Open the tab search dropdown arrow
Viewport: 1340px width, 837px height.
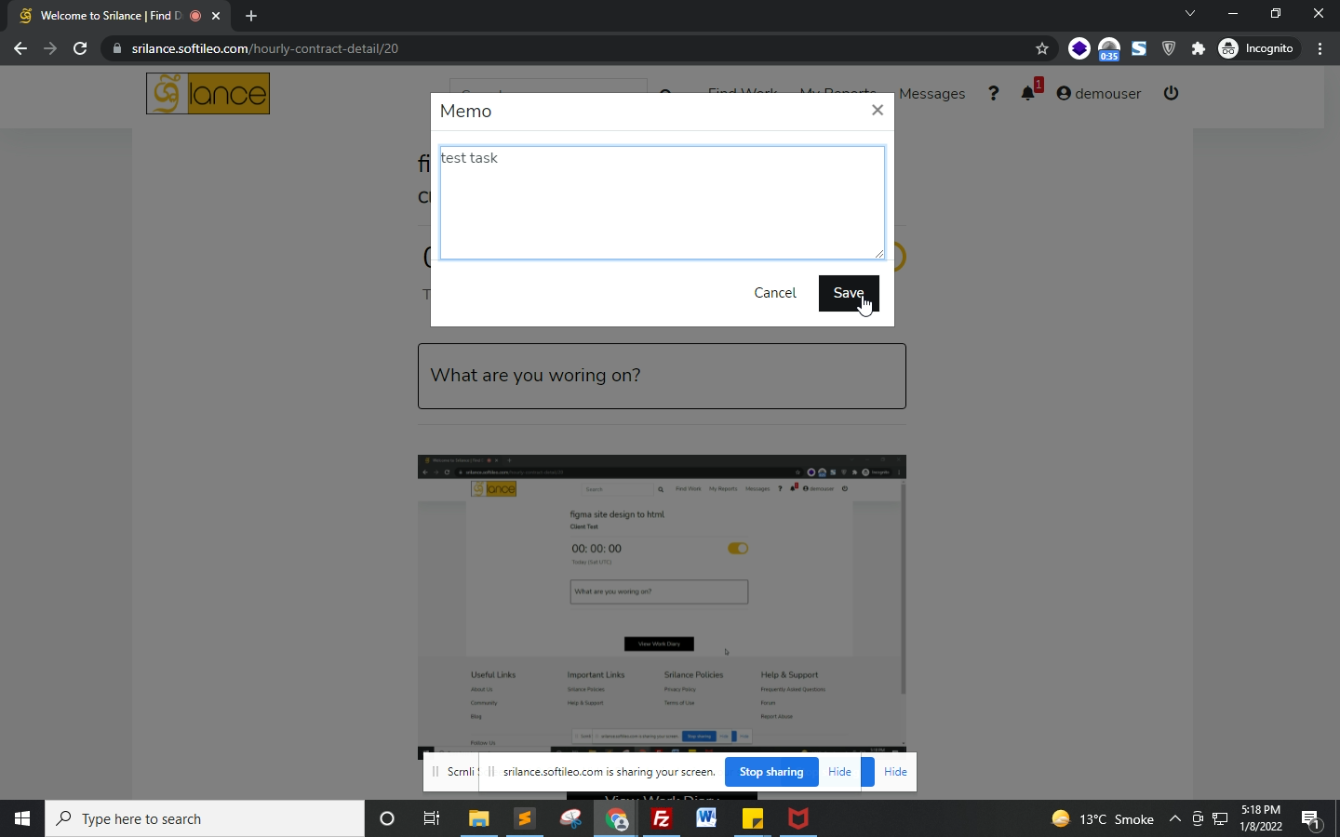(x=1189, y=14)
